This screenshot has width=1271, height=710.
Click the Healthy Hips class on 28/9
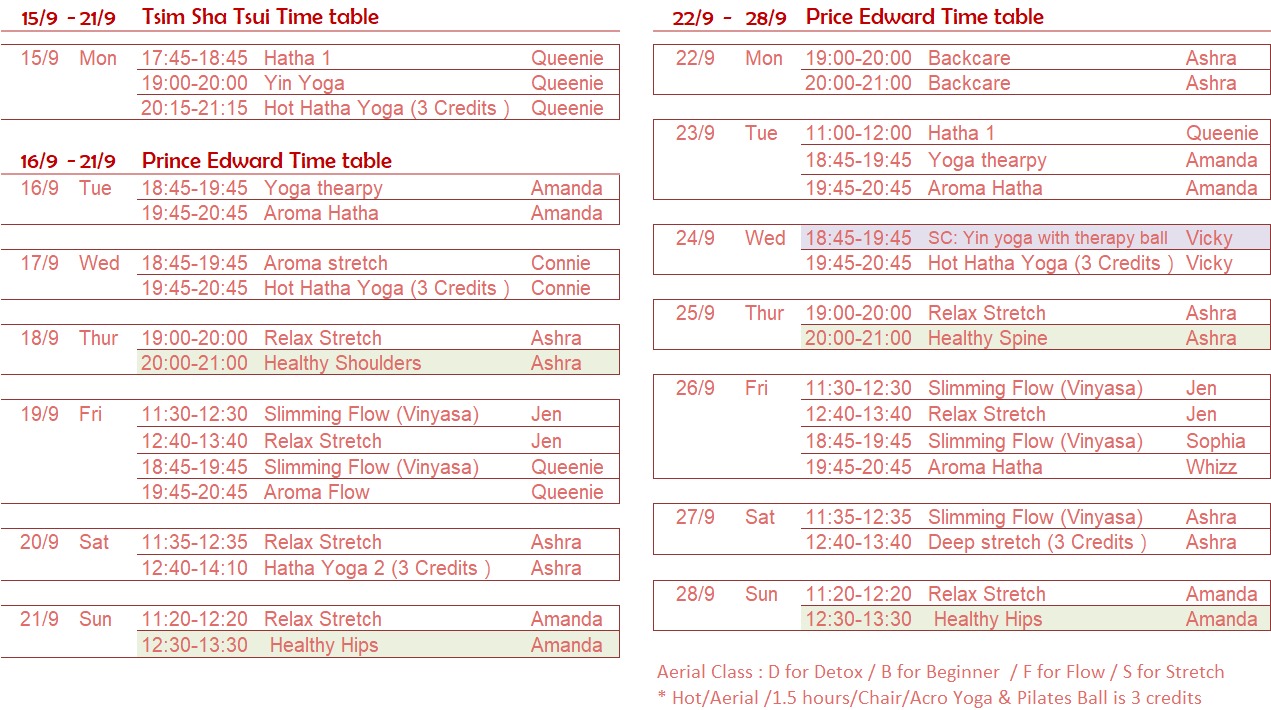click(x=1035, y=619)
